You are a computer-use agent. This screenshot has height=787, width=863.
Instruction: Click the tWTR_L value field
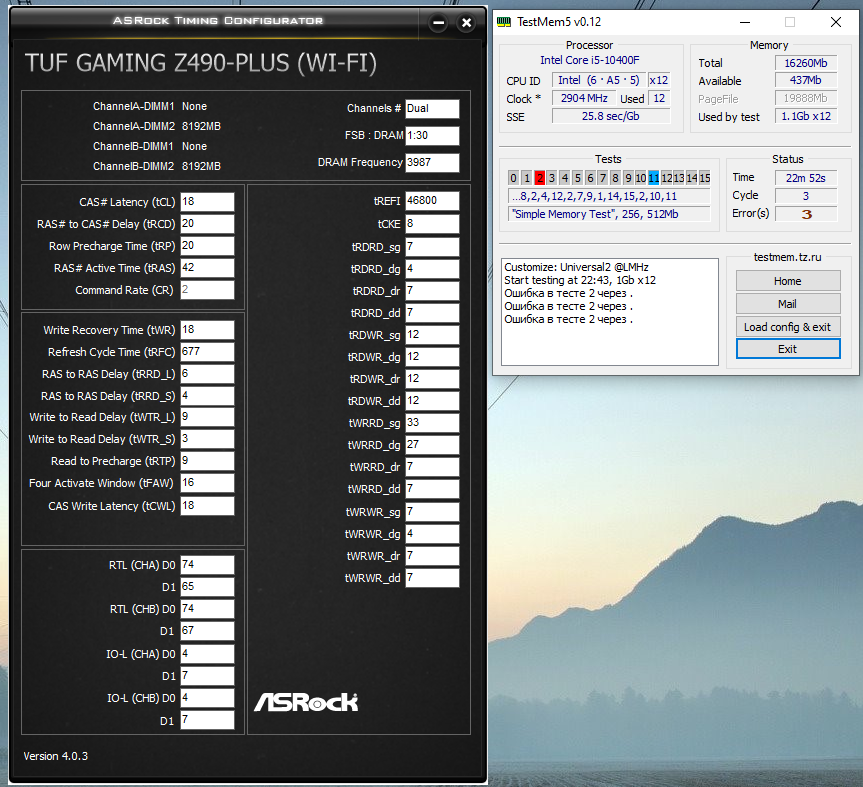pyautogui.click(x=207, y=417)
